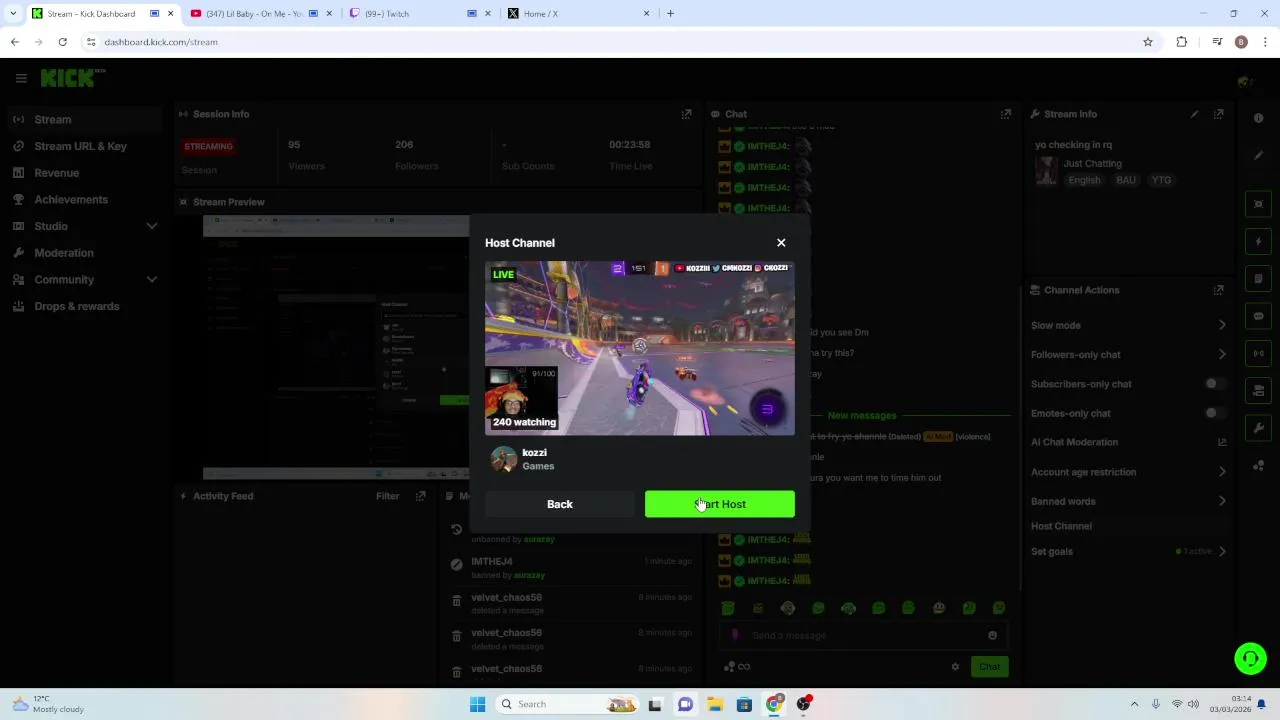Open the weather widget on taskbar
The image size is (1280, 720).
[47, 704]
